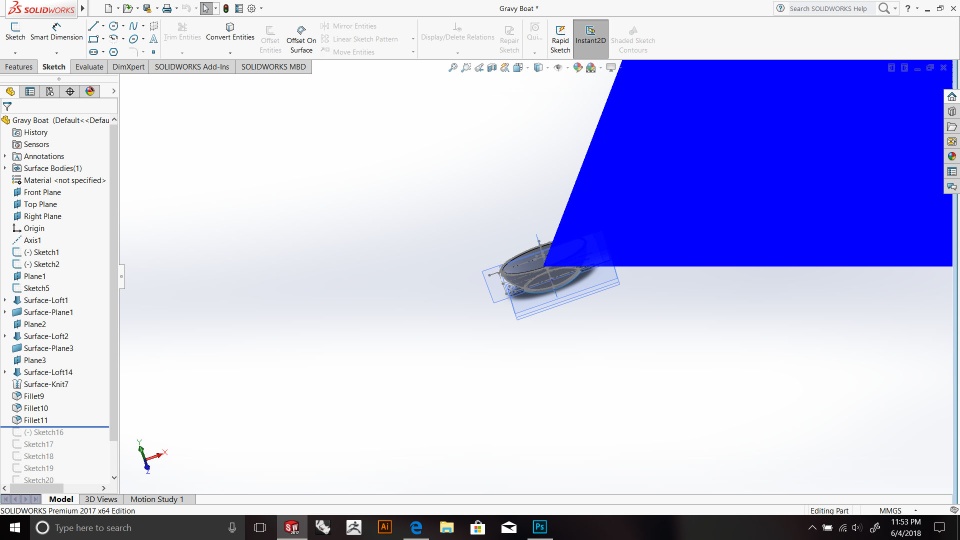The height and width of the screenshot is (540, 960).
Task: Open SOLIDWORKS Resources in task pane
Action: [951, 97]
